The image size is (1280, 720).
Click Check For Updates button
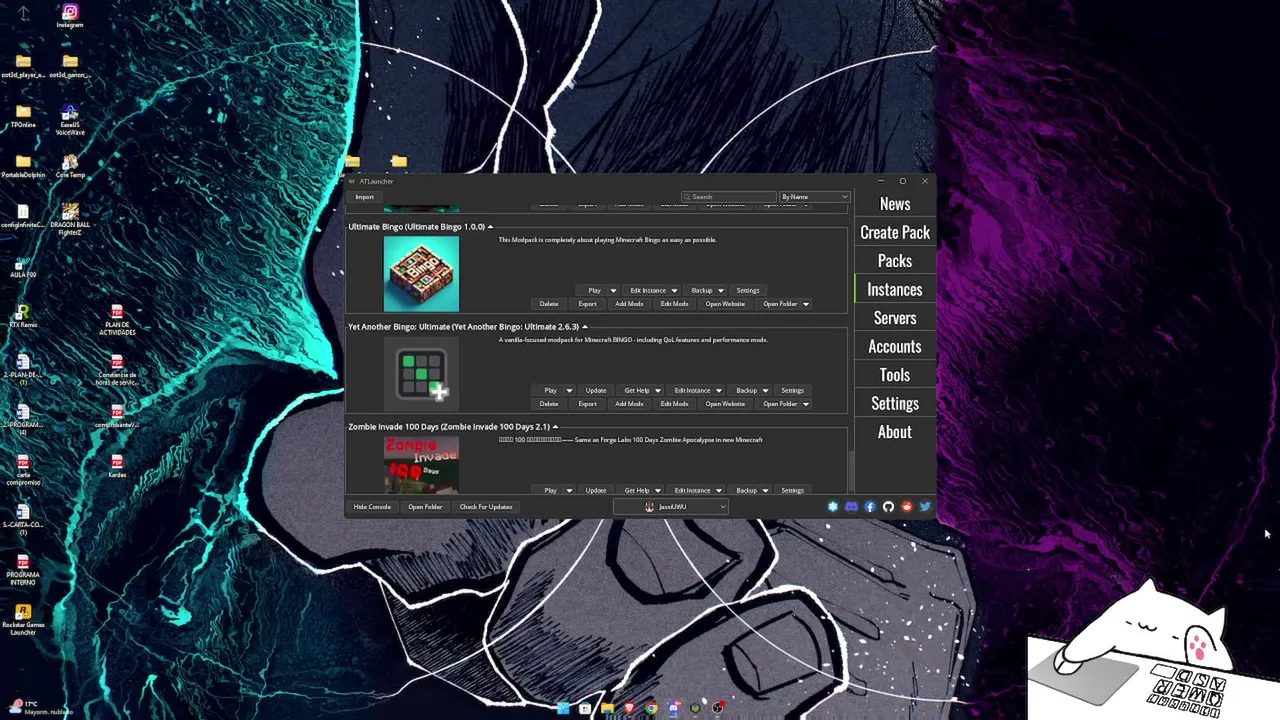point(486,507)
